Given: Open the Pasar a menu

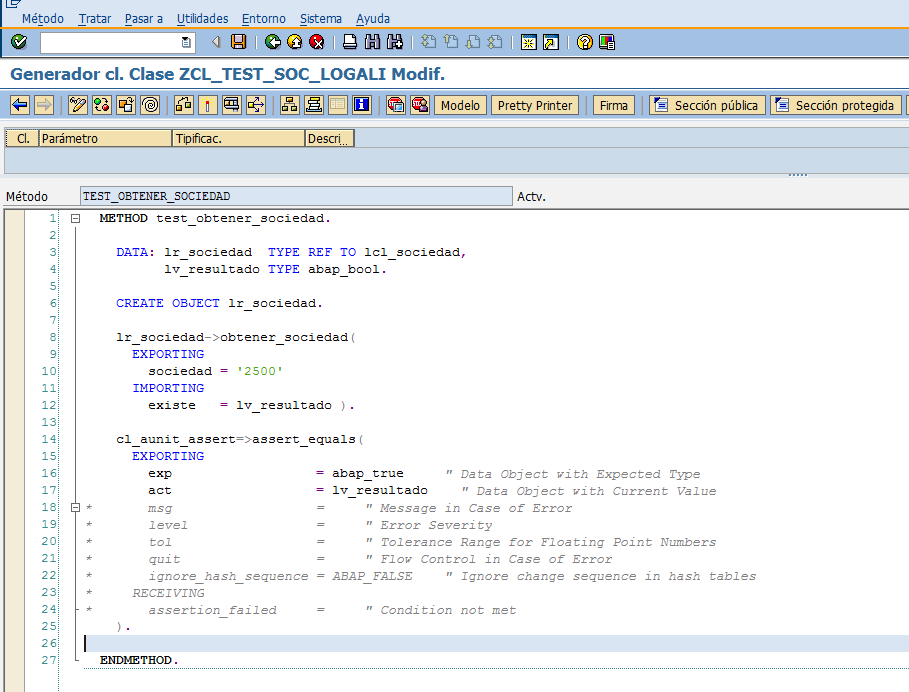Looking at the screenshot, I should (x=144, y=19).
